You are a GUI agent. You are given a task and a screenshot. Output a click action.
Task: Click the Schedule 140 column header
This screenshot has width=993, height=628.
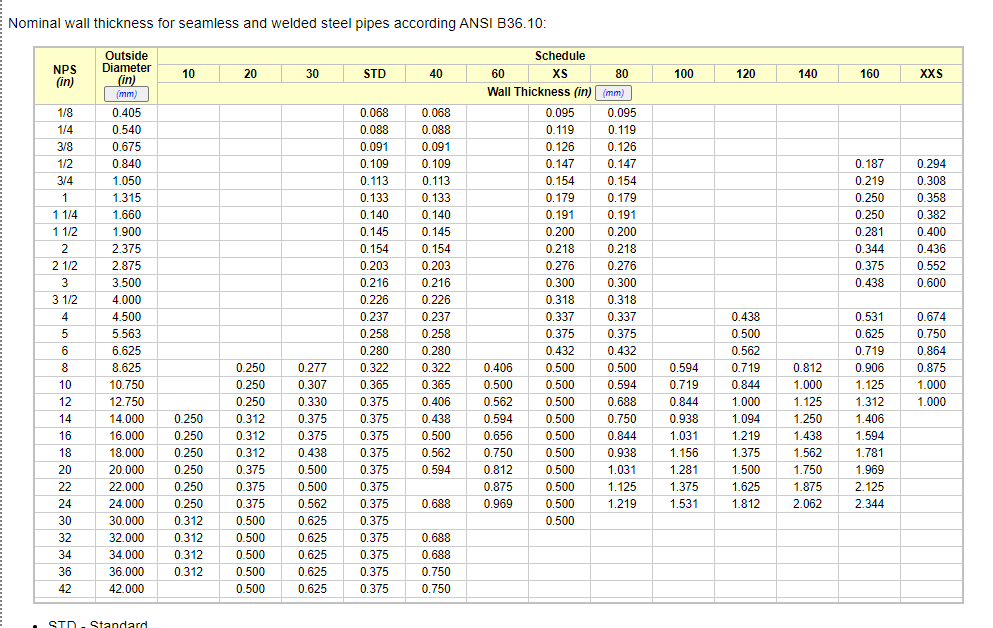click(x=807, y=74)
